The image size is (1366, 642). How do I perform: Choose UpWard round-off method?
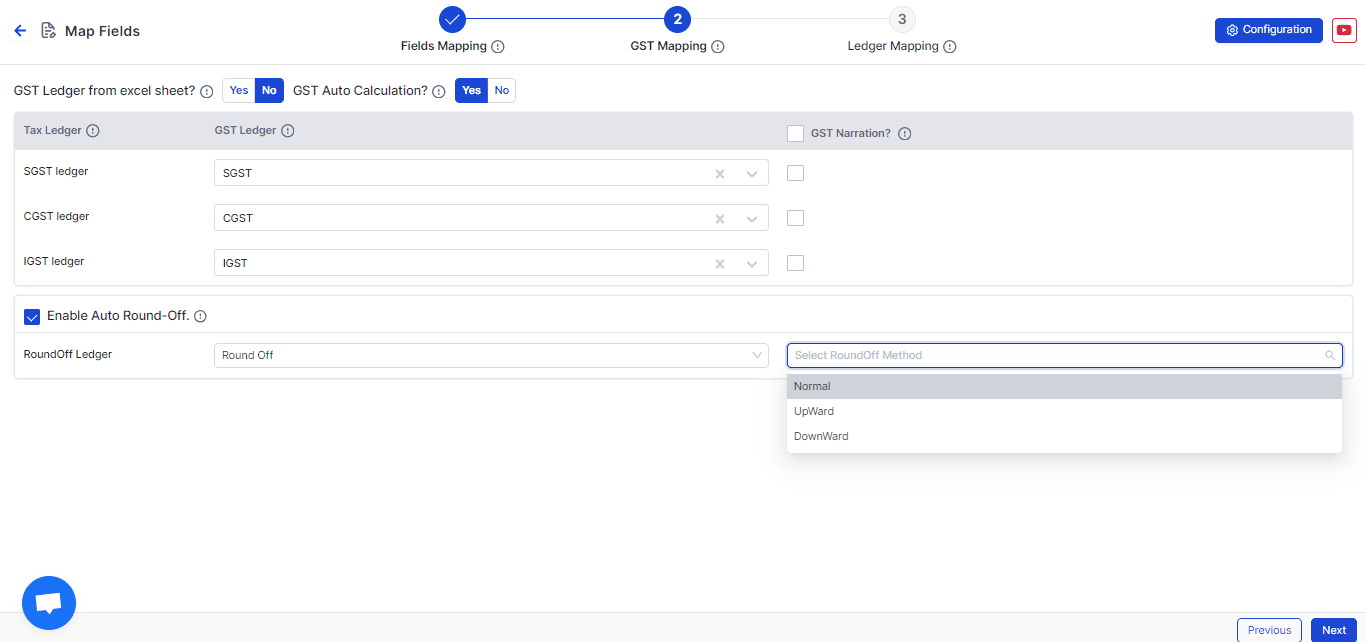(x=1064, y=412)
